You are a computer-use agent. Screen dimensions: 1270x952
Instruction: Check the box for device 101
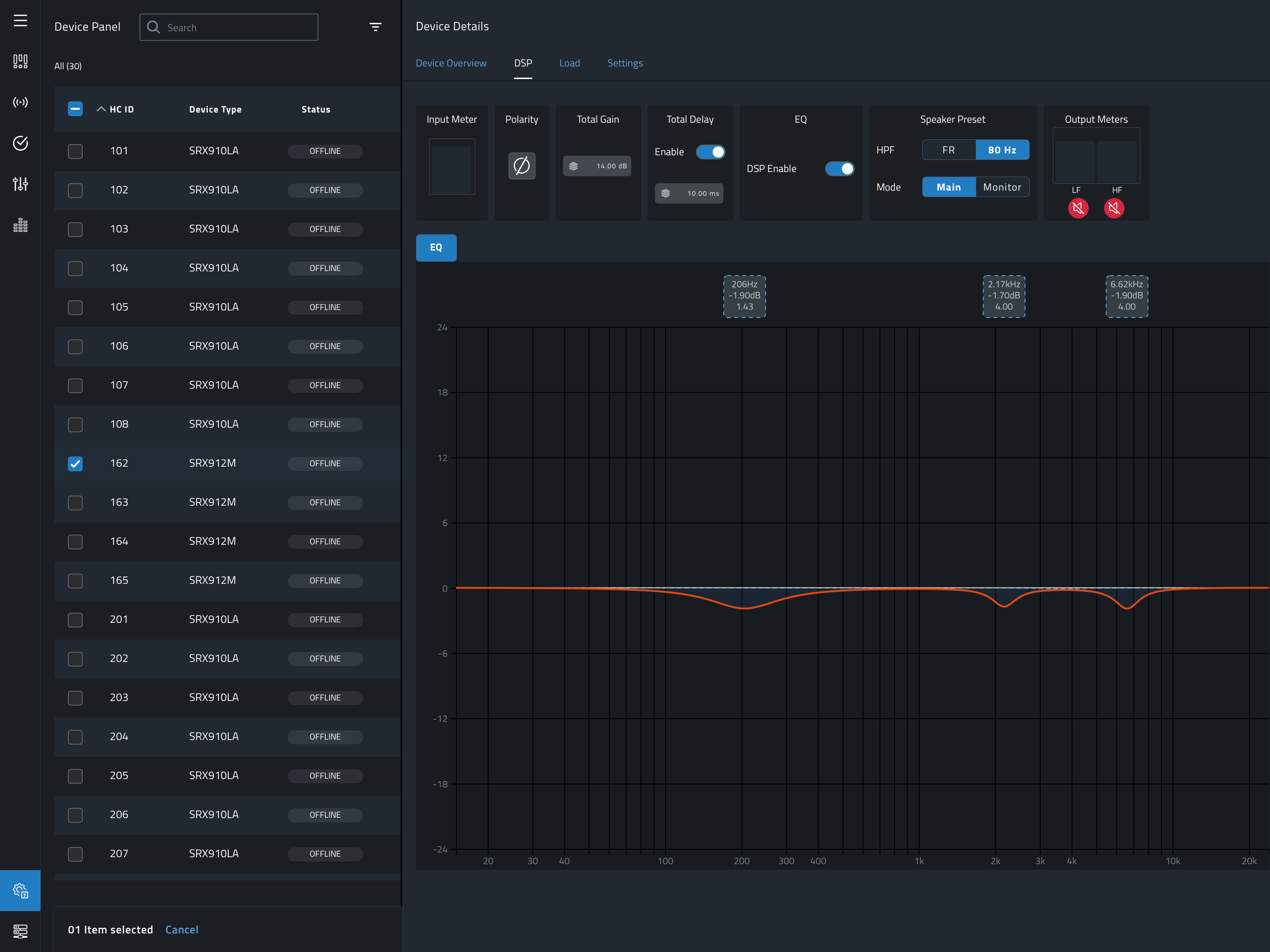pyautogui.click(x=75, y=151)
